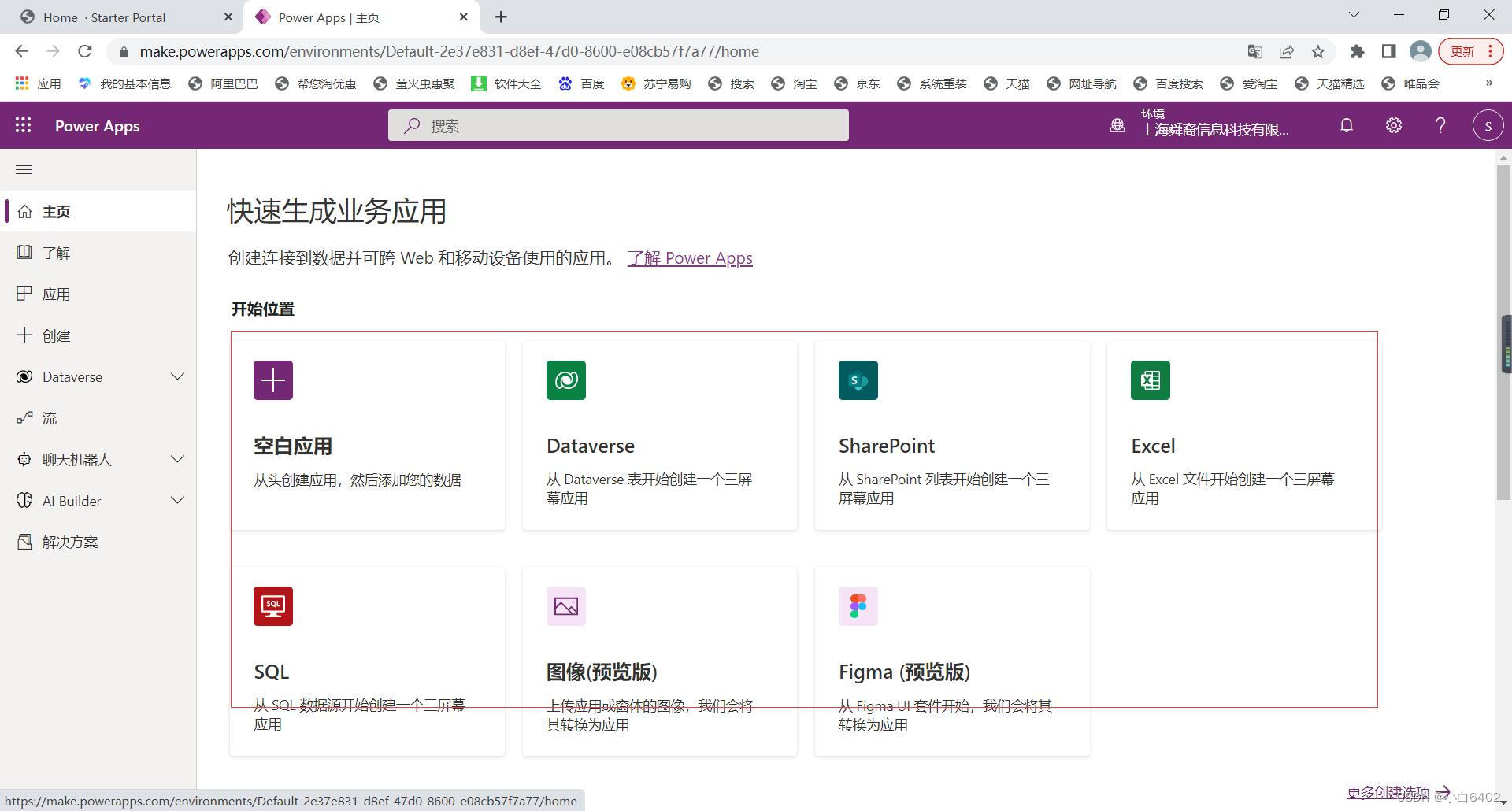Click the share page icon in address bar

coord(1287,51)
